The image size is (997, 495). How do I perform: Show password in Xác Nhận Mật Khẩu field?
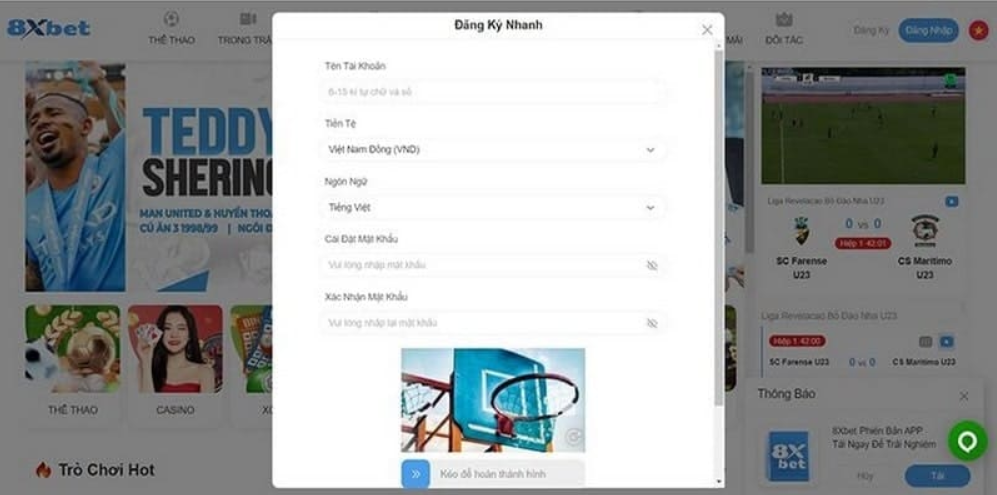click(651, 323)
